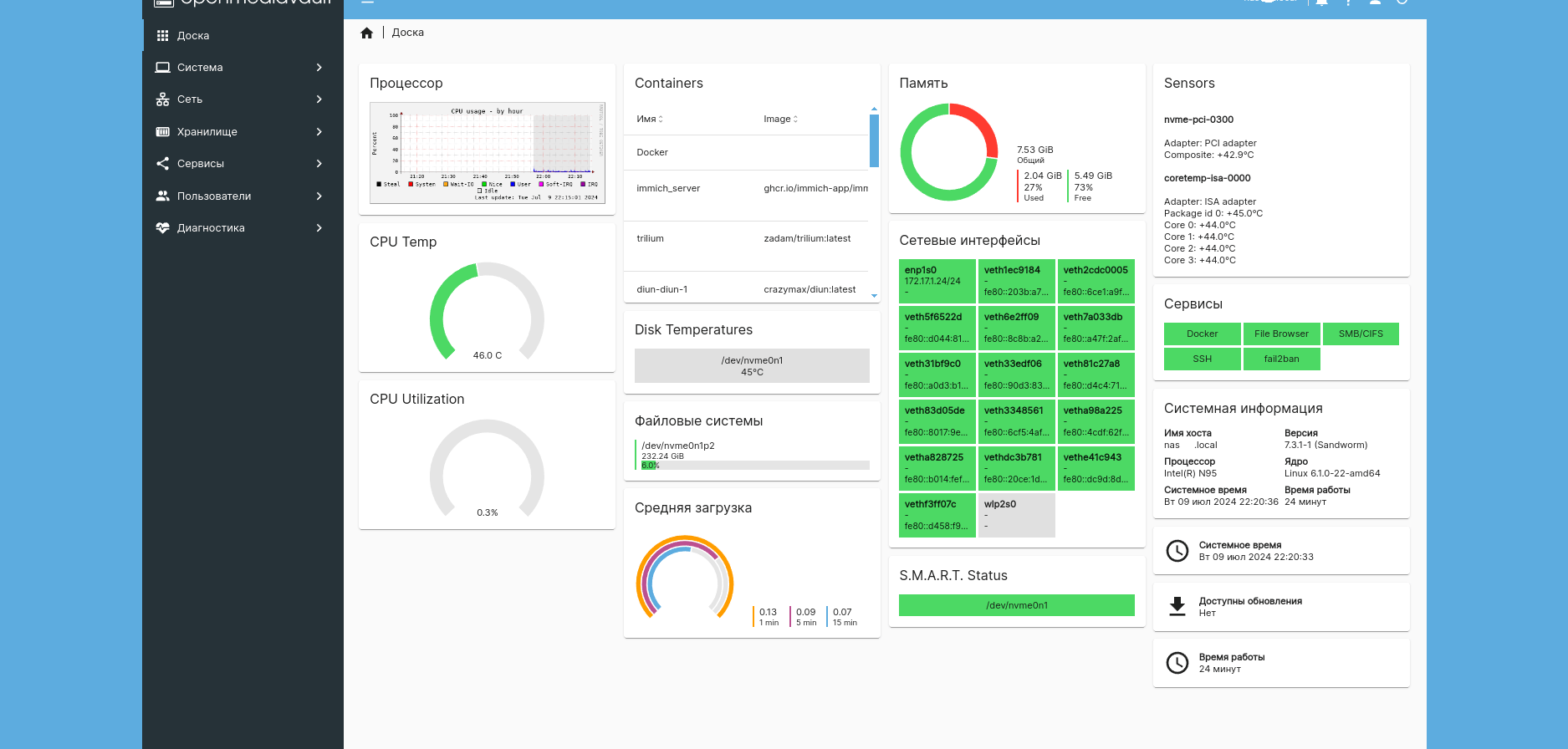Expand the Сервисы submenu chevron
This screenshot has height=749, width=1568.
[x=319, y=164]
